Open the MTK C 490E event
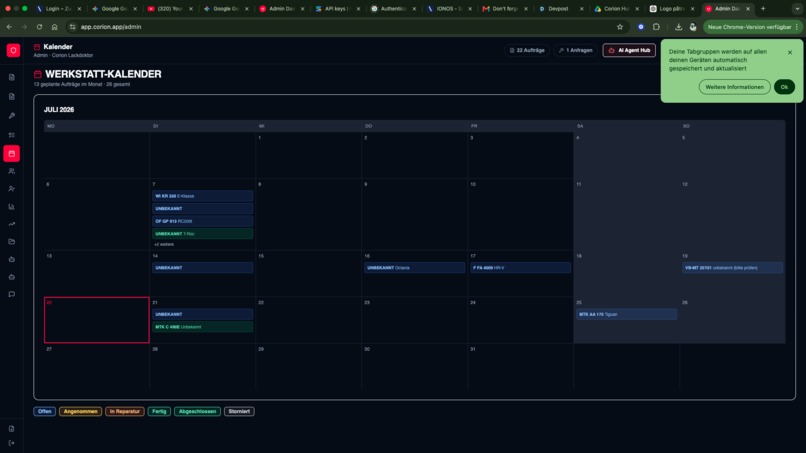 point(203,327)
